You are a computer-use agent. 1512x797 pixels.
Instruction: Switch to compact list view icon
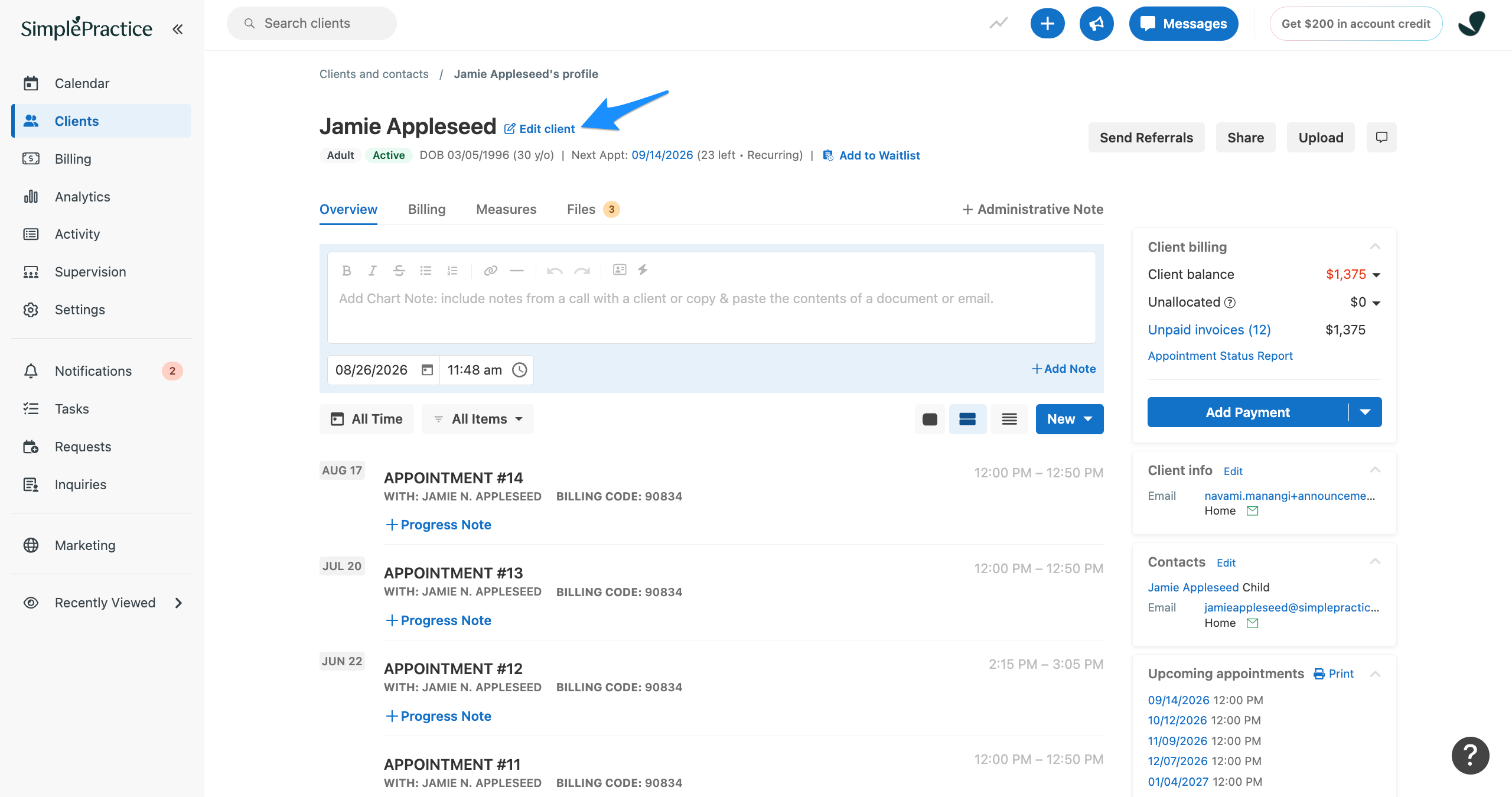pos(1009,419)
